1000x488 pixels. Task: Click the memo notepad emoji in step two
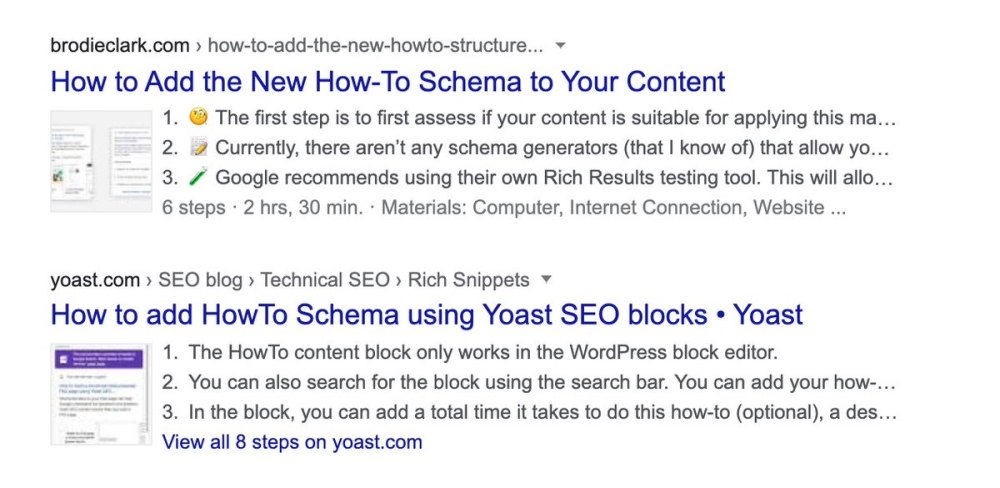click(199, 148)
